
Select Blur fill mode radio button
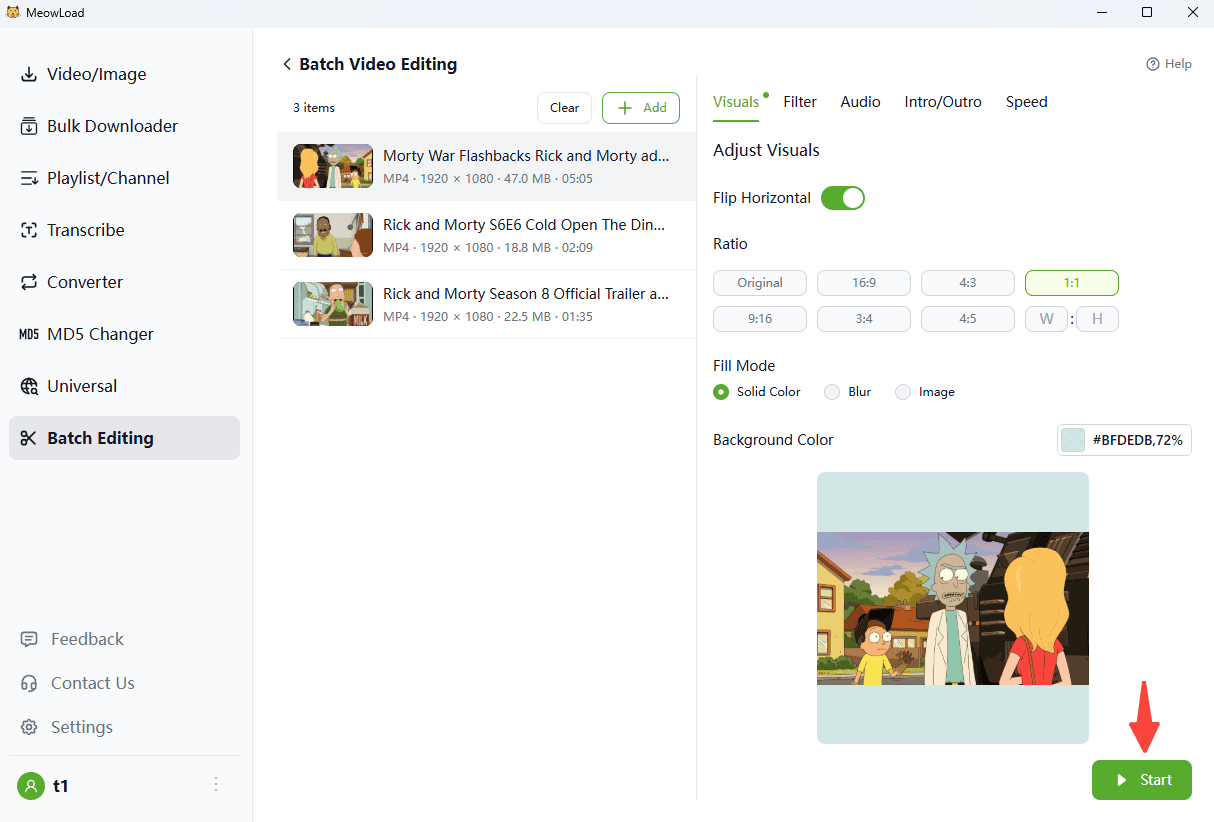tap(831, 392)
